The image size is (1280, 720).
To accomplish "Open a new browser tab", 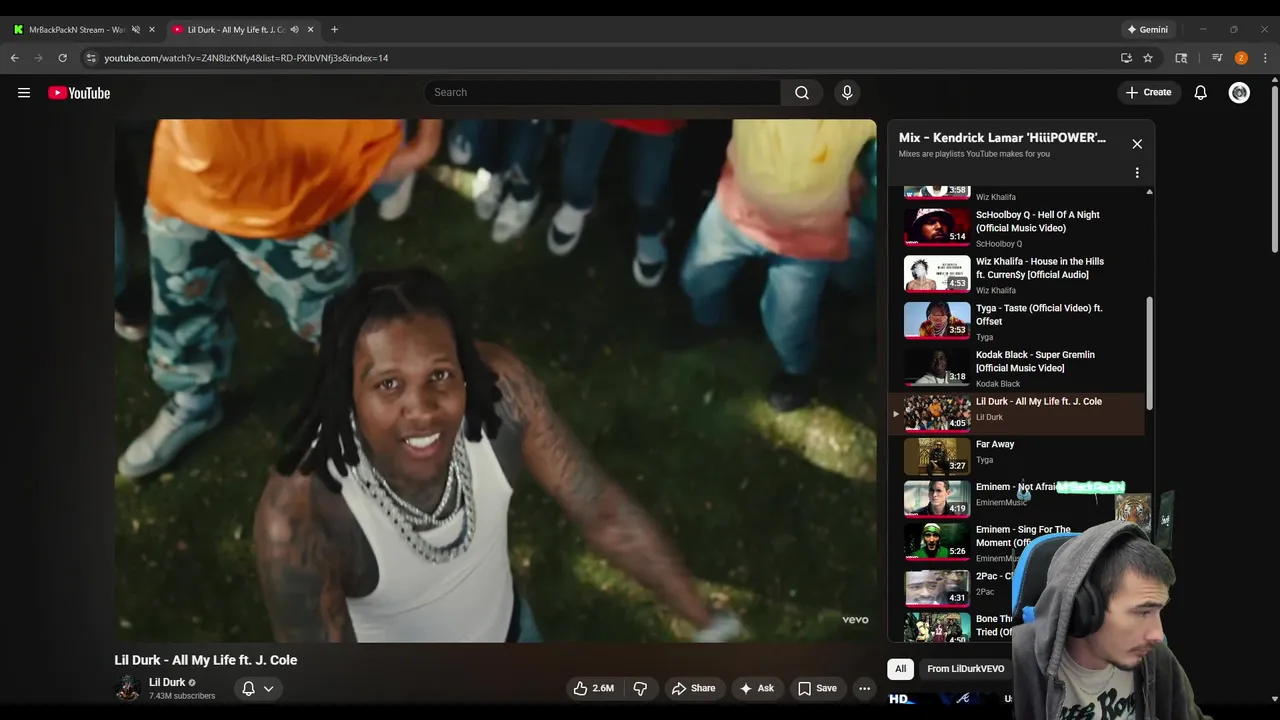I will (334, 30).
